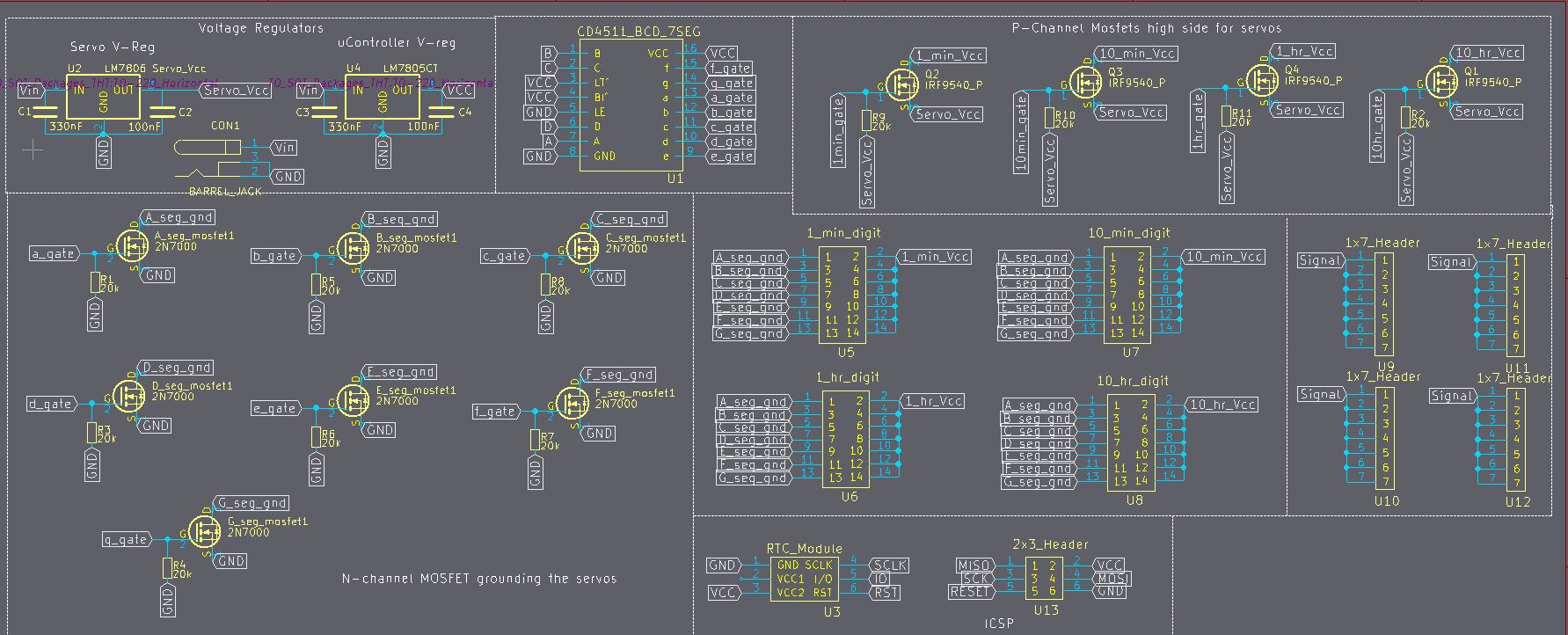Click the d_gate label beside D_seg_mosfet1
This screenshot has height=635, width=1568.
(x=51, y=405)
